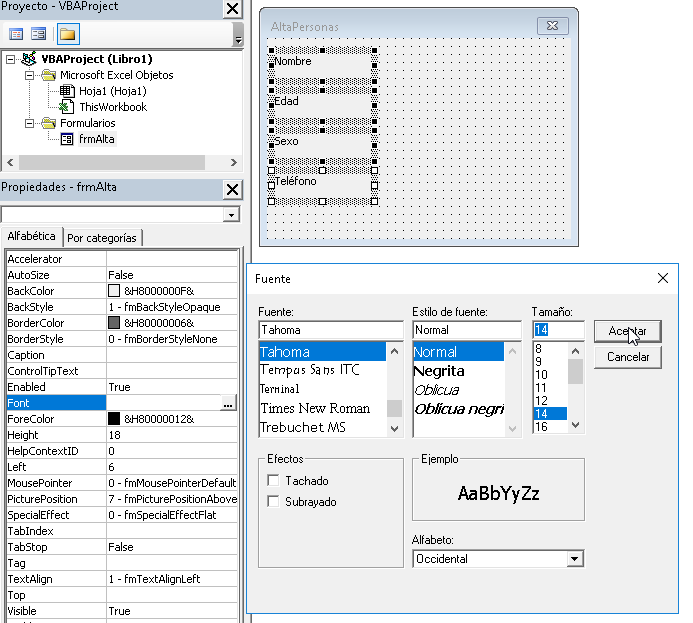Select Terminal font in list
This screenshot has width=693, height=623.
(280, 389)
